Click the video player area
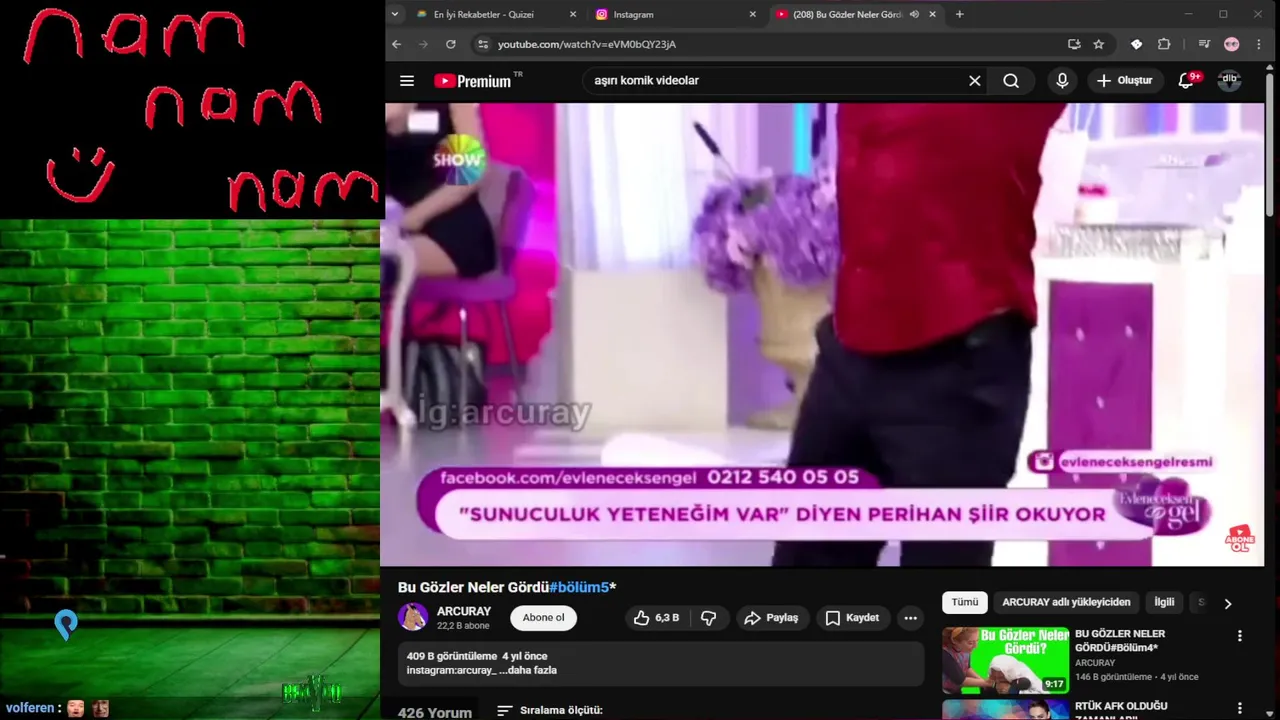This screenshot has width=1280, height=720. tap(822, 334)
